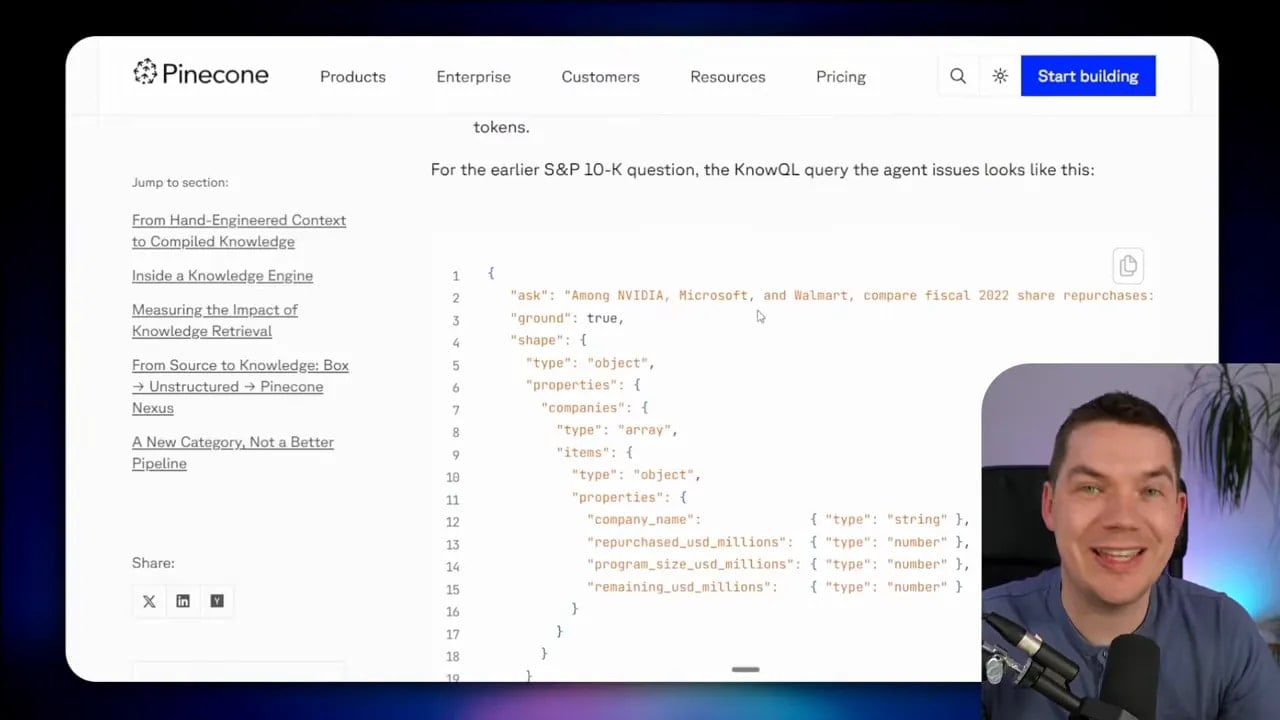Jump to From Source to Knowledge section

(240, 386)
